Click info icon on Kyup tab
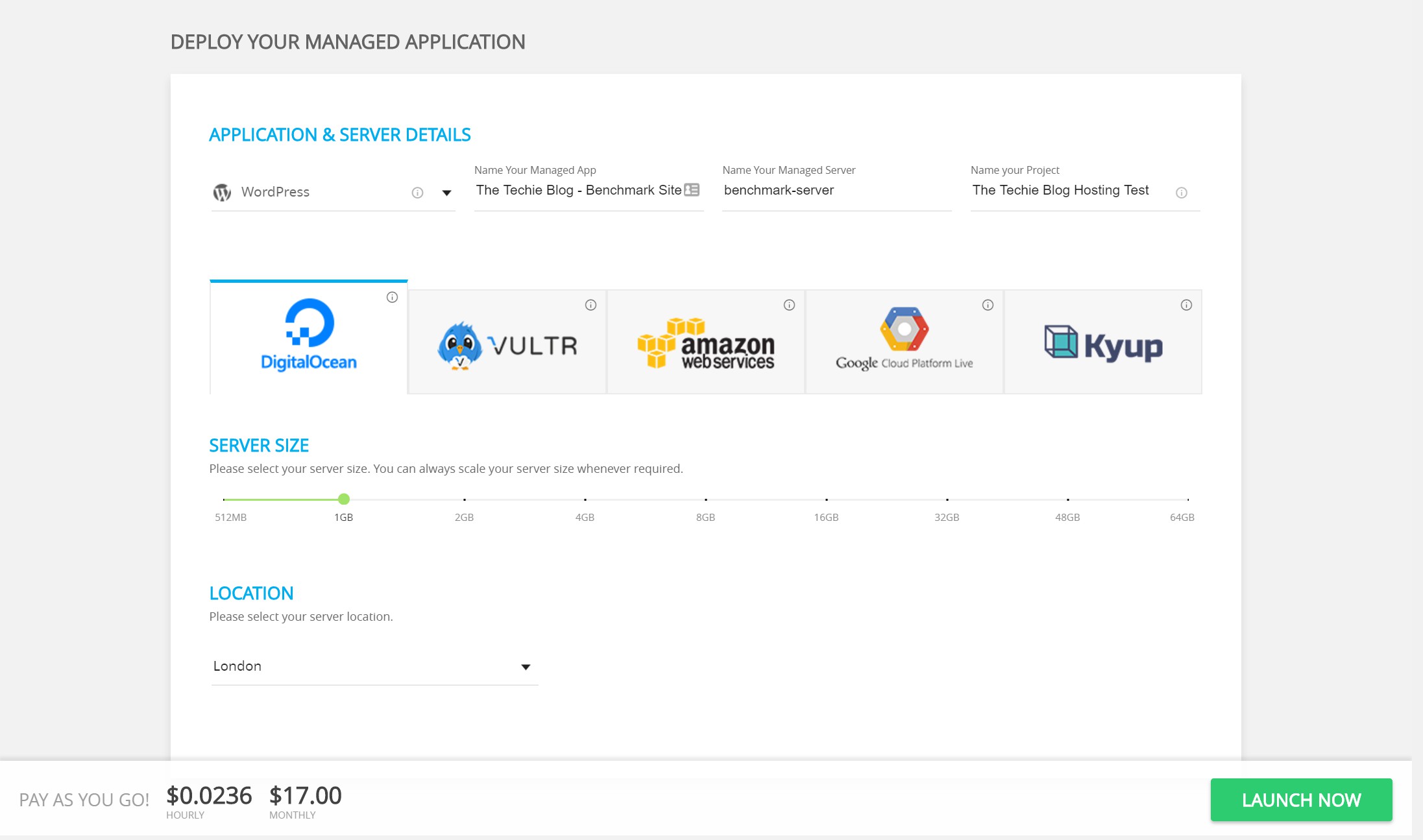The width and height of the screenshot is (1423, 840). coord(1186,305)
